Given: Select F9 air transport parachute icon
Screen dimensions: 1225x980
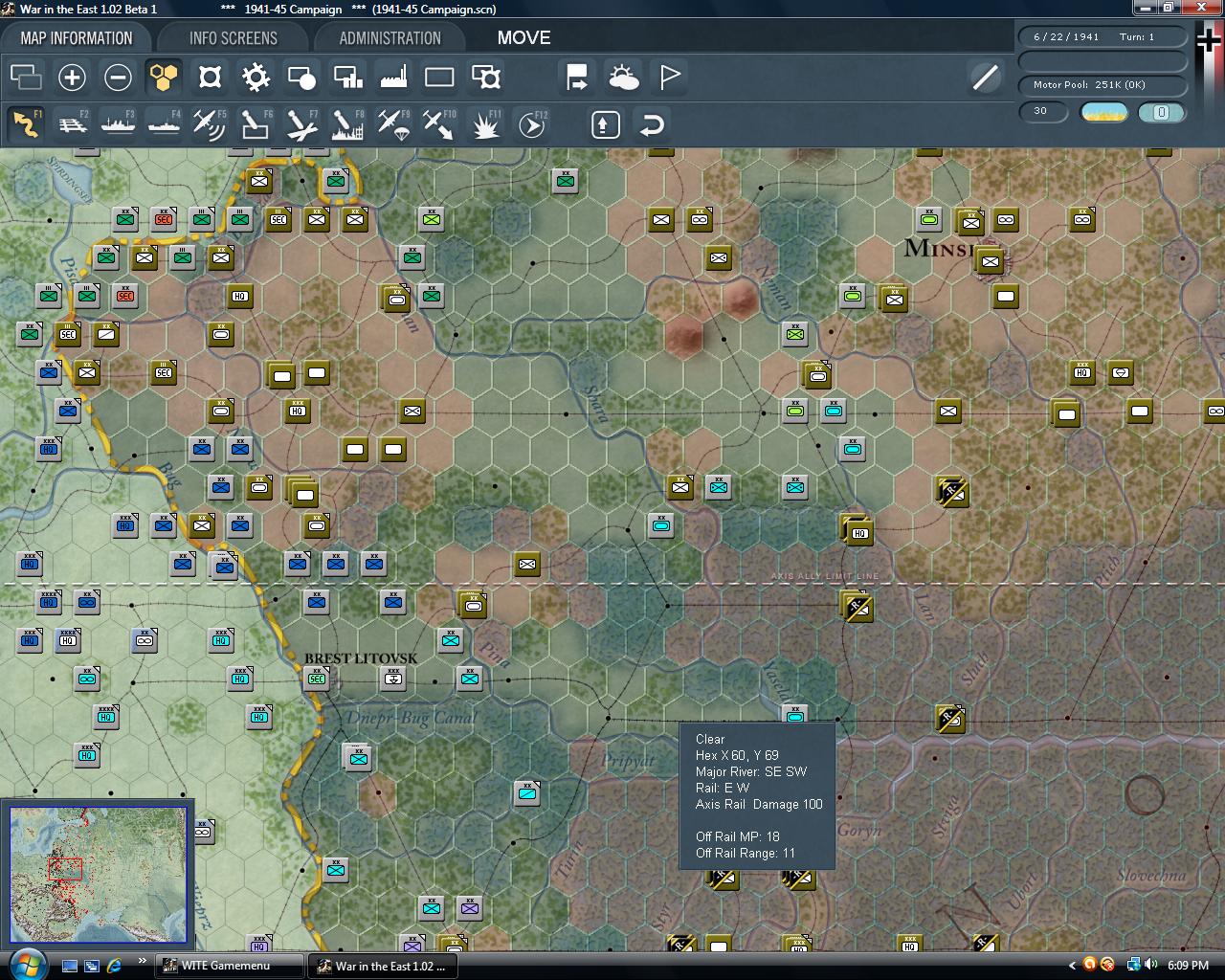Looking at the screenshot, I should pyautogui.click(x=393, y=124).
